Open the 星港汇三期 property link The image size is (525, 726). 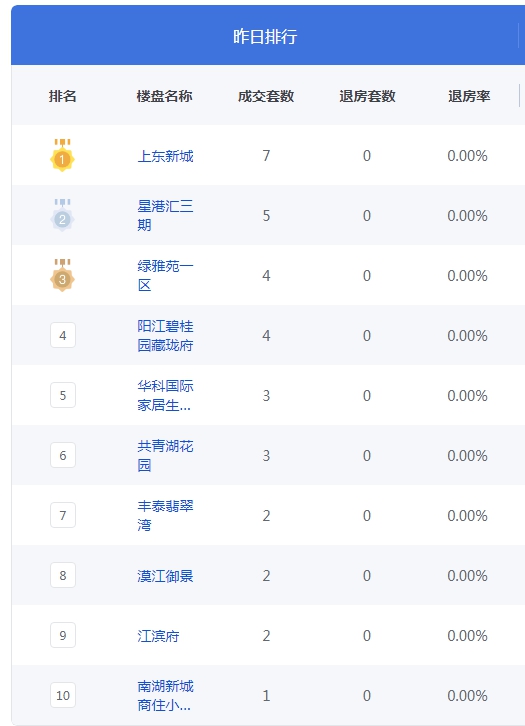(x=165, y=215)
